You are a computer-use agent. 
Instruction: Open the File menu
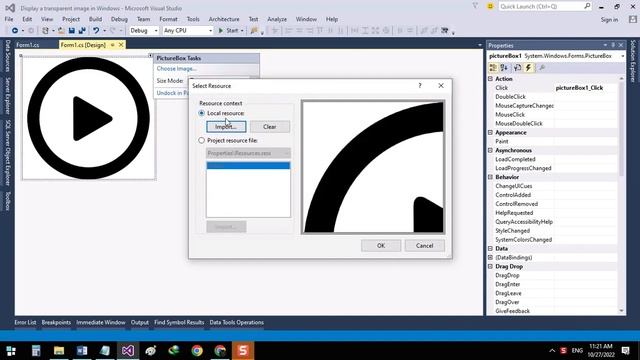coord(9,19)
